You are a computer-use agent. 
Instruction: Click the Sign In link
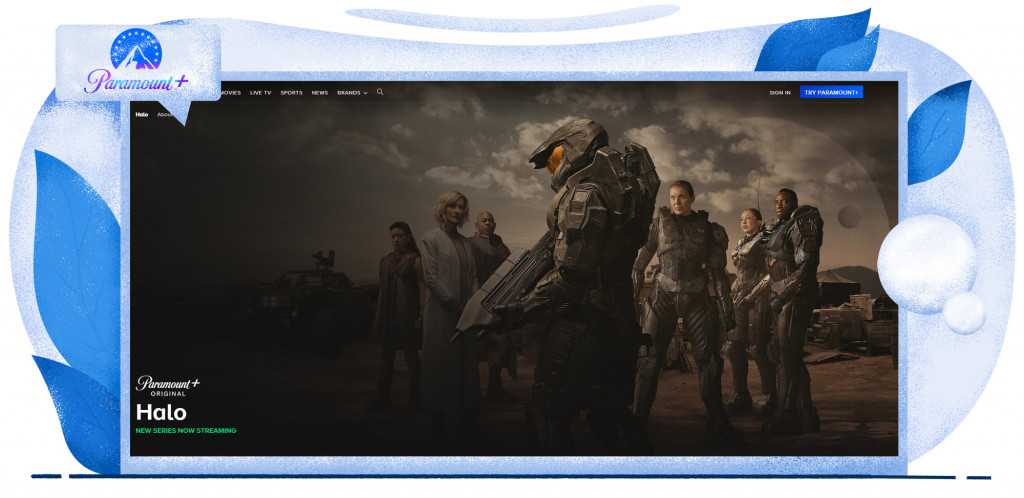click(780, 93)
